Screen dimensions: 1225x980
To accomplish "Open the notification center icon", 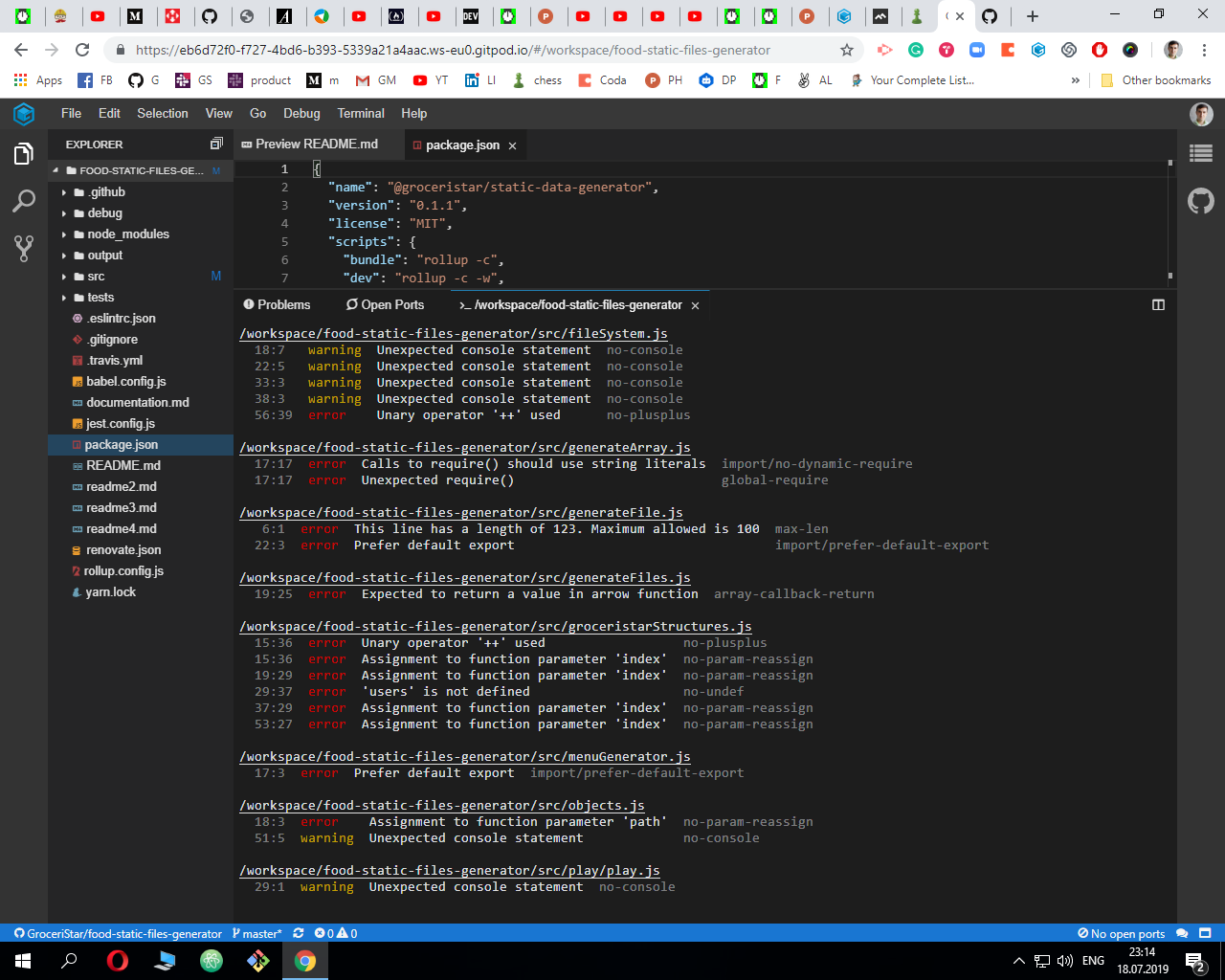I will tap(1194, 961).
